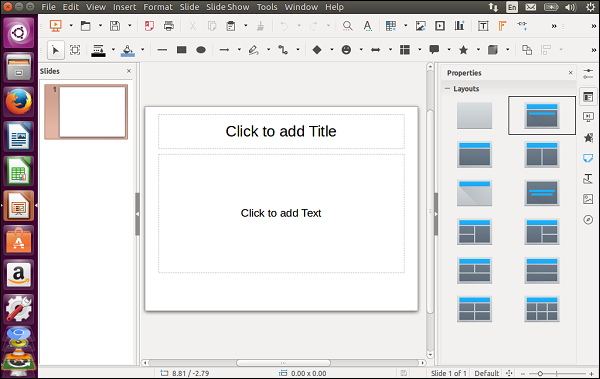The width and height of the screenshot is (600, 379).
Task: Select the Line drawing tool
Action: click(x=162, y=50)
